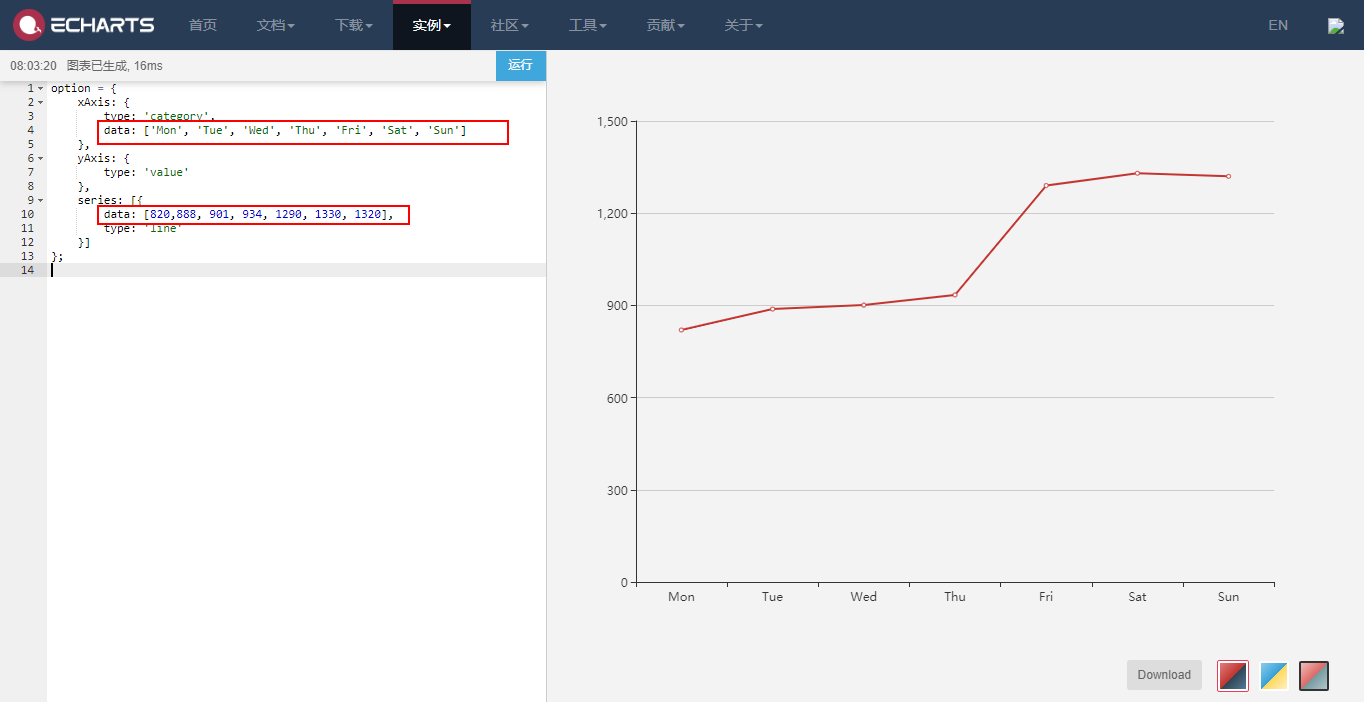
Task: Open the 文档 dropdown menu
Action: [276, 25]
